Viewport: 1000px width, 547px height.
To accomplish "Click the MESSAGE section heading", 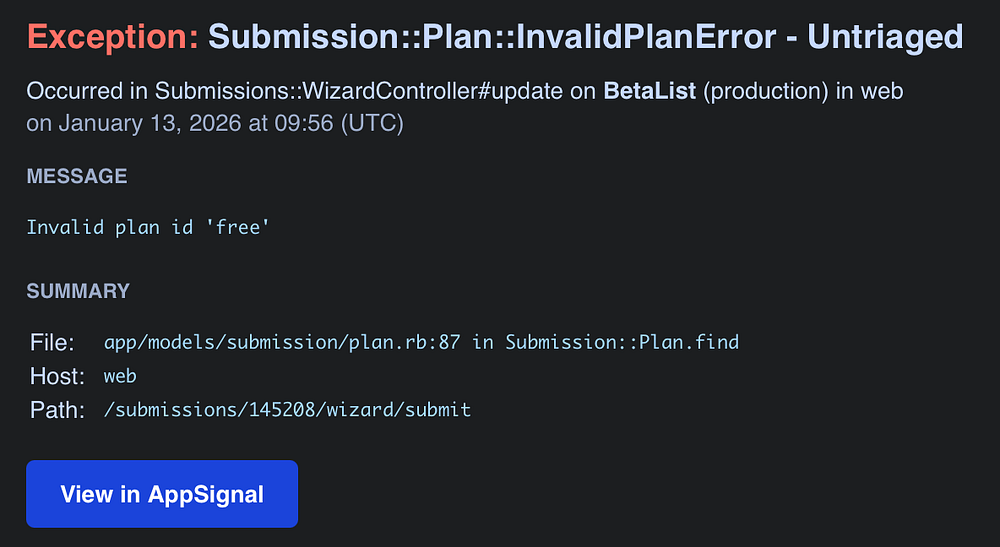I will tap(77, 176).
